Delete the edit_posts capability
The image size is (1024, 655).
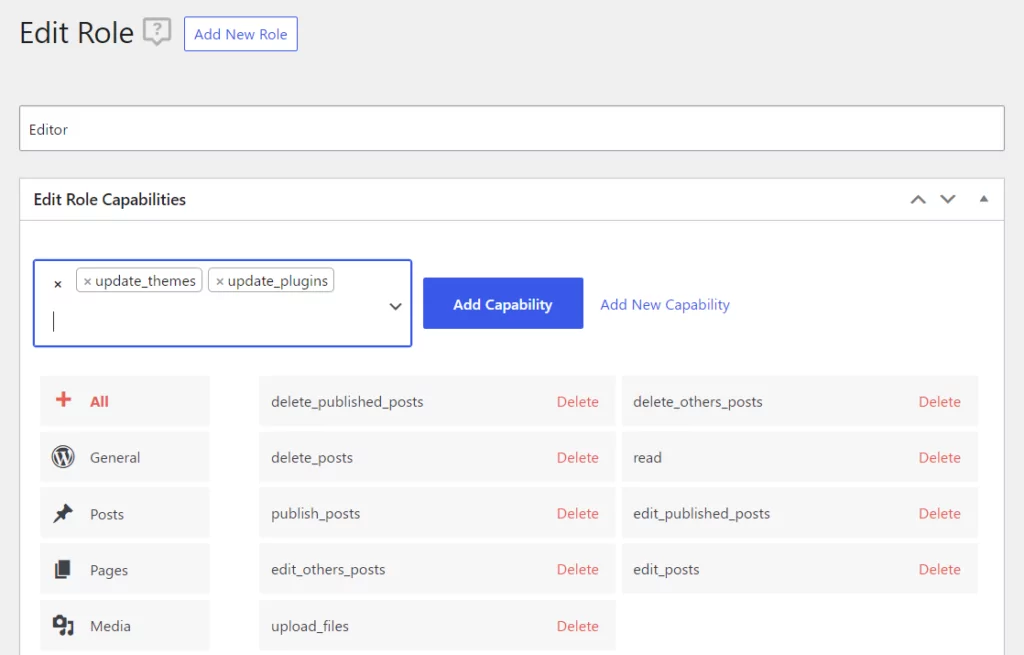(x=939, y=569)
